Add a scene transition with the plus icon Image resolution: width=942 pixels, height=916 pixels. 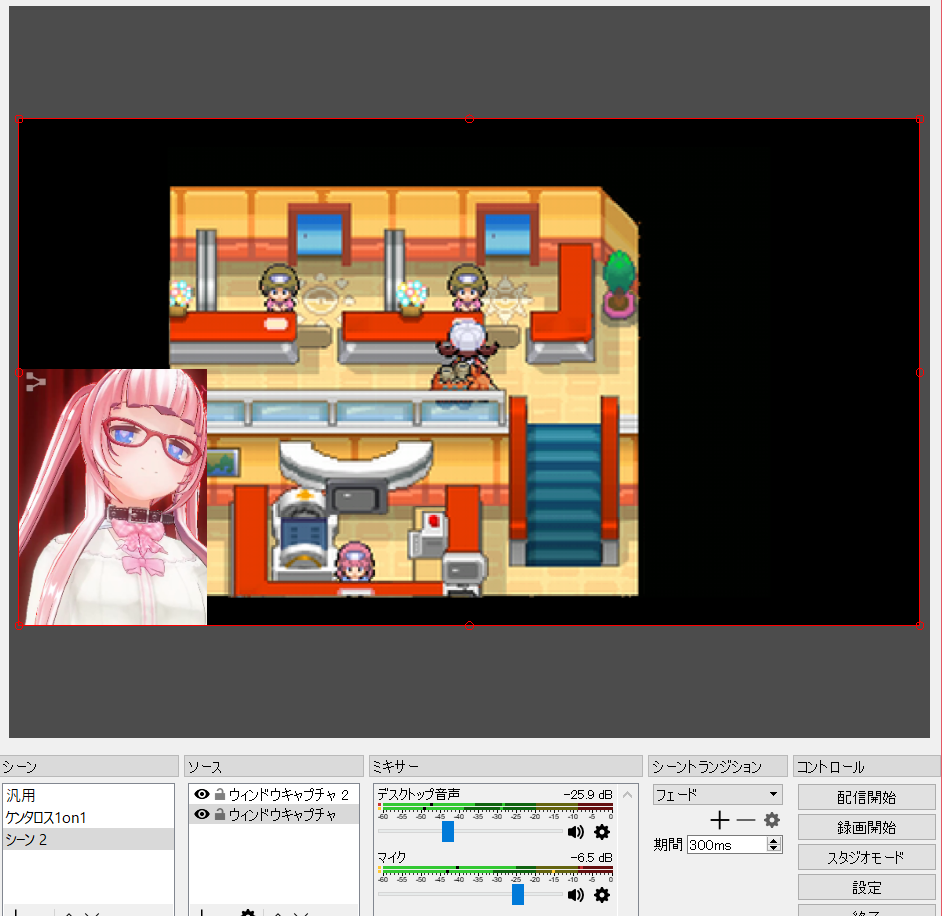click(x=720, y=820)
